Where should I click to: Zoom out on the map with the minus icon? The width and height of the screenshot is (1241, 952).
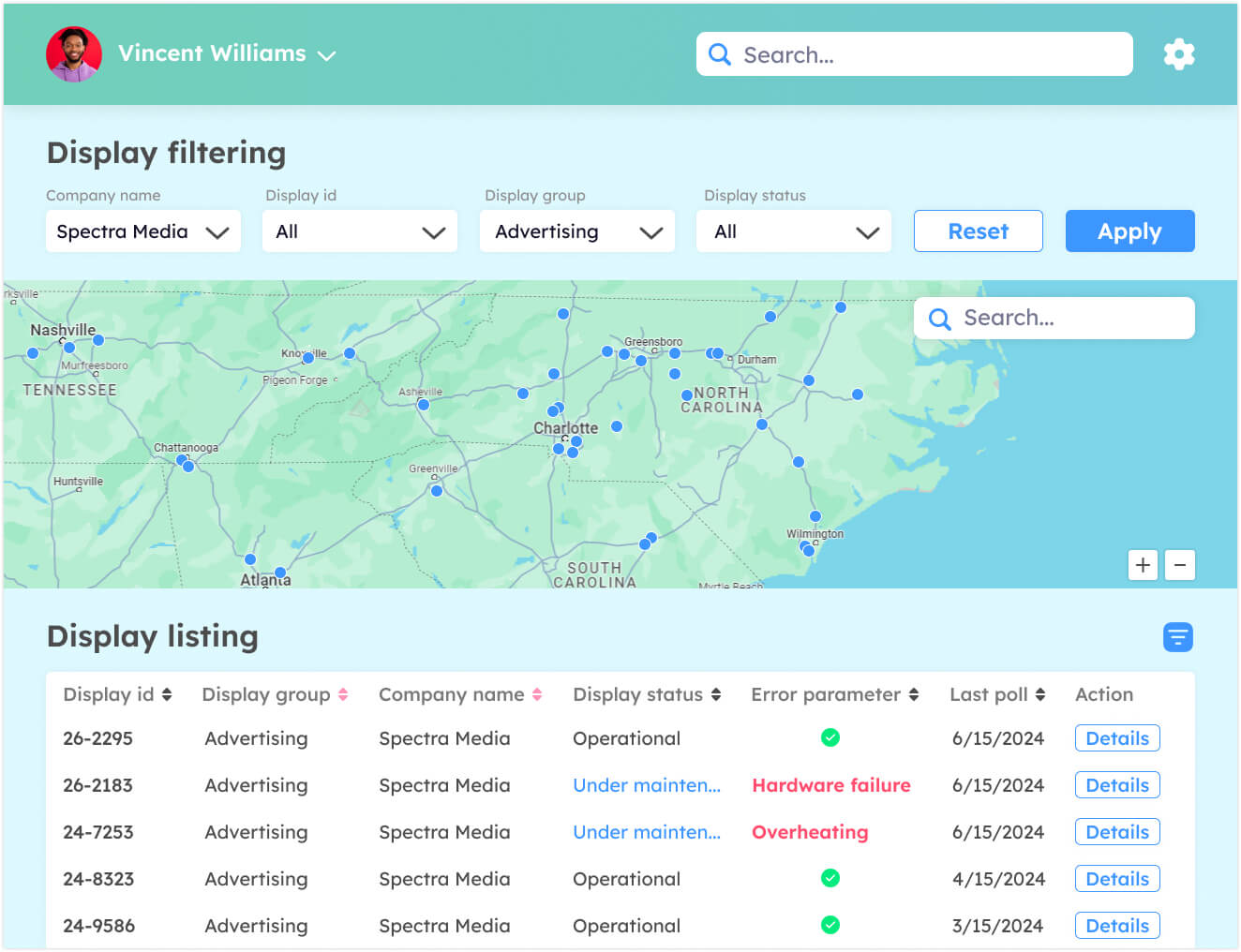click(x=1180, y=565)
